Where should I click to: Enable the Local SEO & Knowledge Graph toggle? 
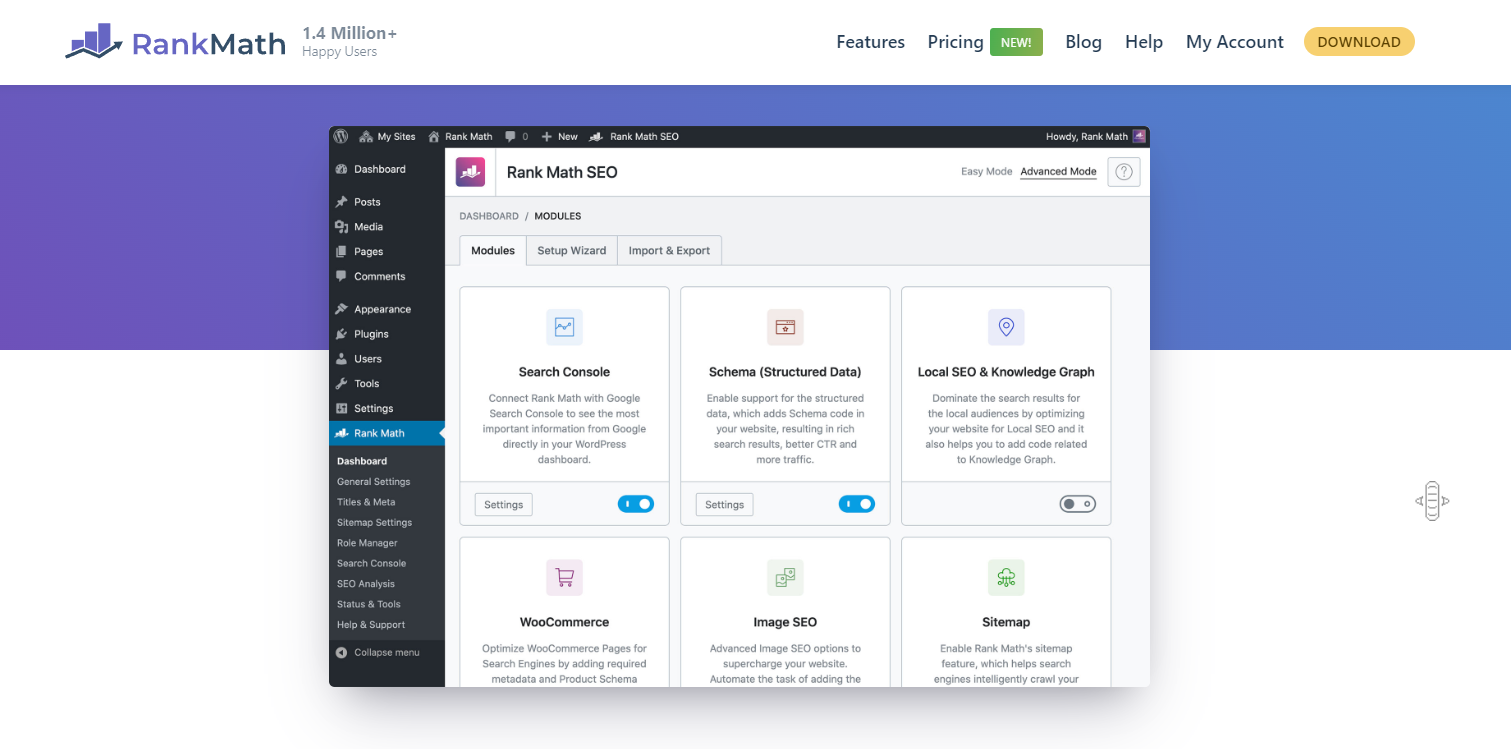pyautogui.click(x=1078, y=504)
